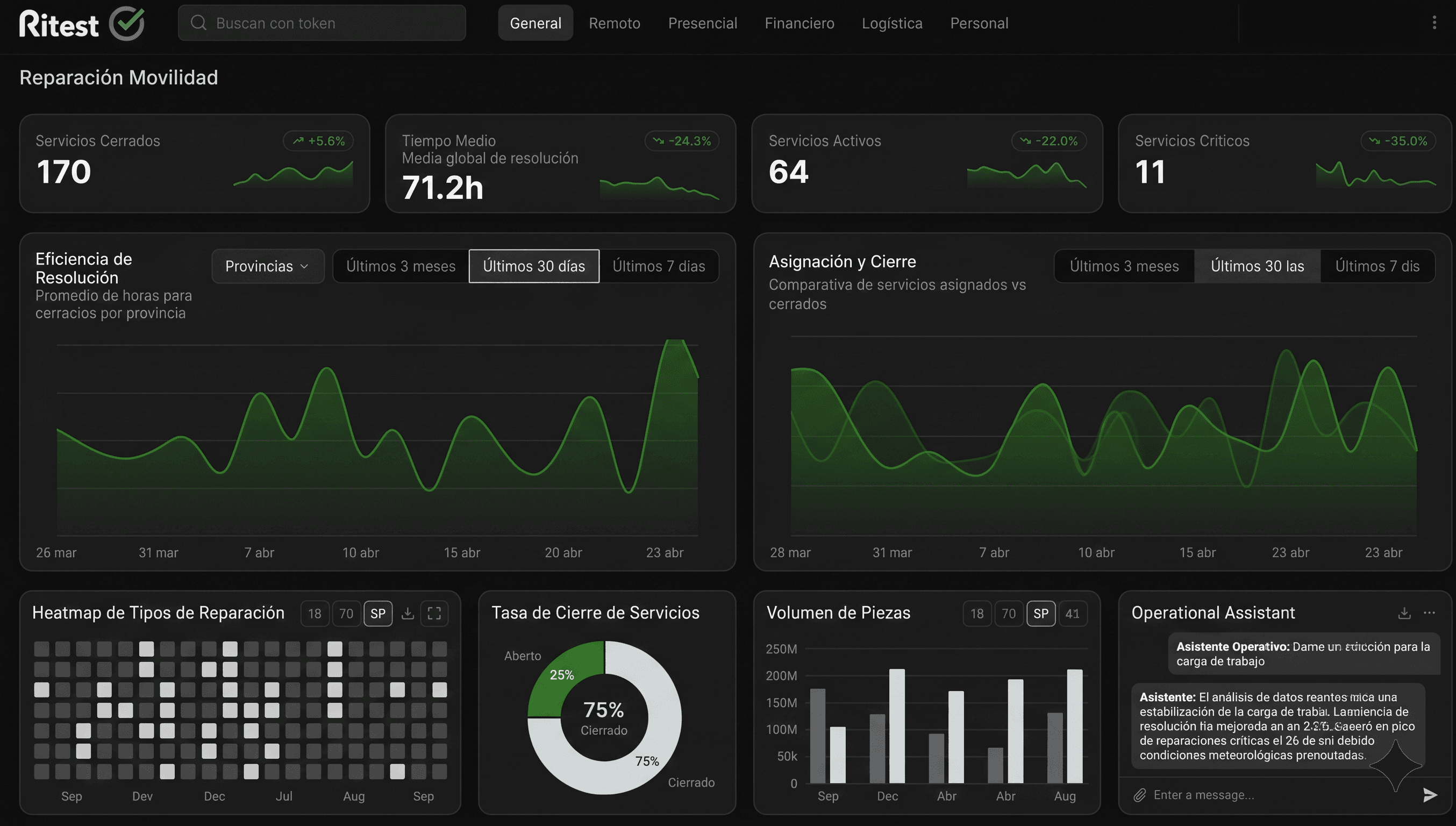
Task: Click the attachment paperclip icon
Action: pos(1139,795)
